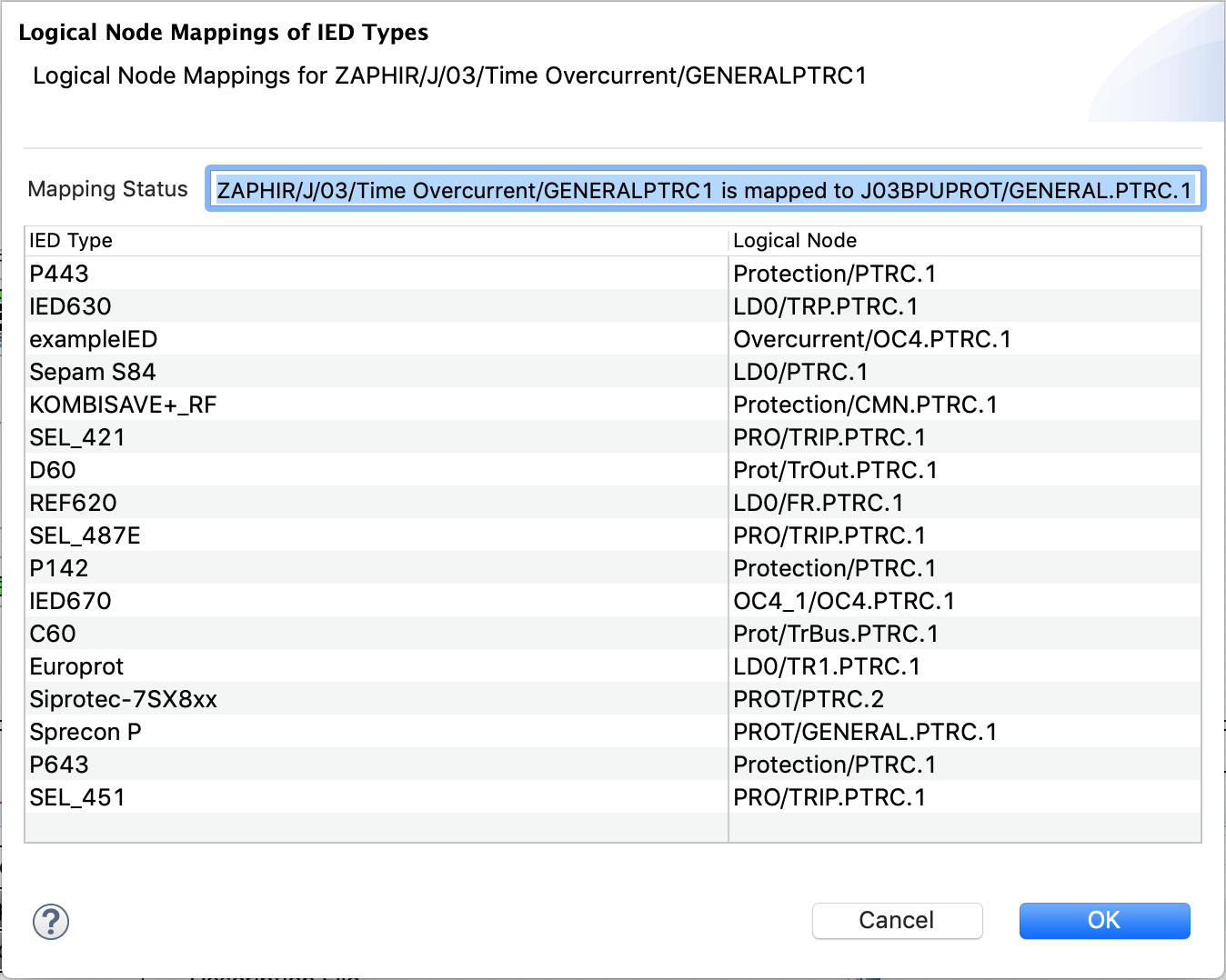Click the Mapping Status text field
Viewport: 1226px width, 980px height.
(x=704, y=190)
